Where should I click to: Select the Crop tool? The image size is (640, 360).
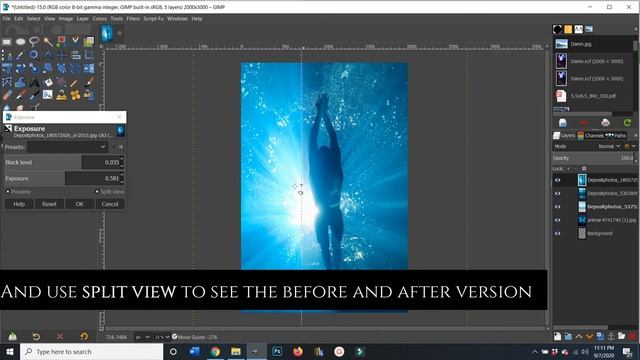click(89, 55)
